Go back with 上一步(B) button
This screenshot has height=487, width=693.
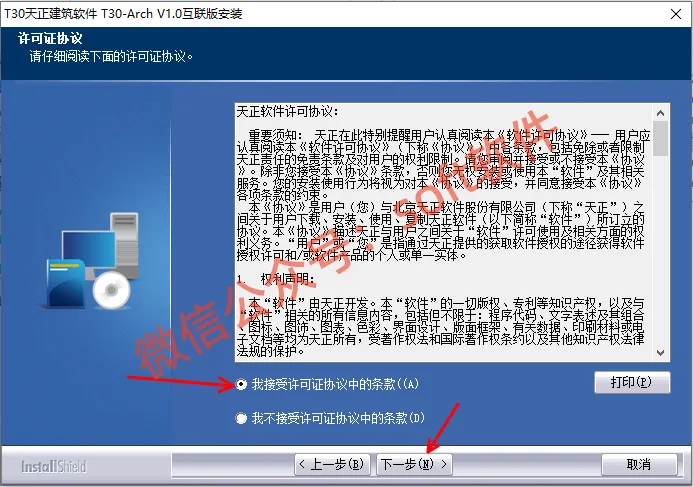(332, 464)
